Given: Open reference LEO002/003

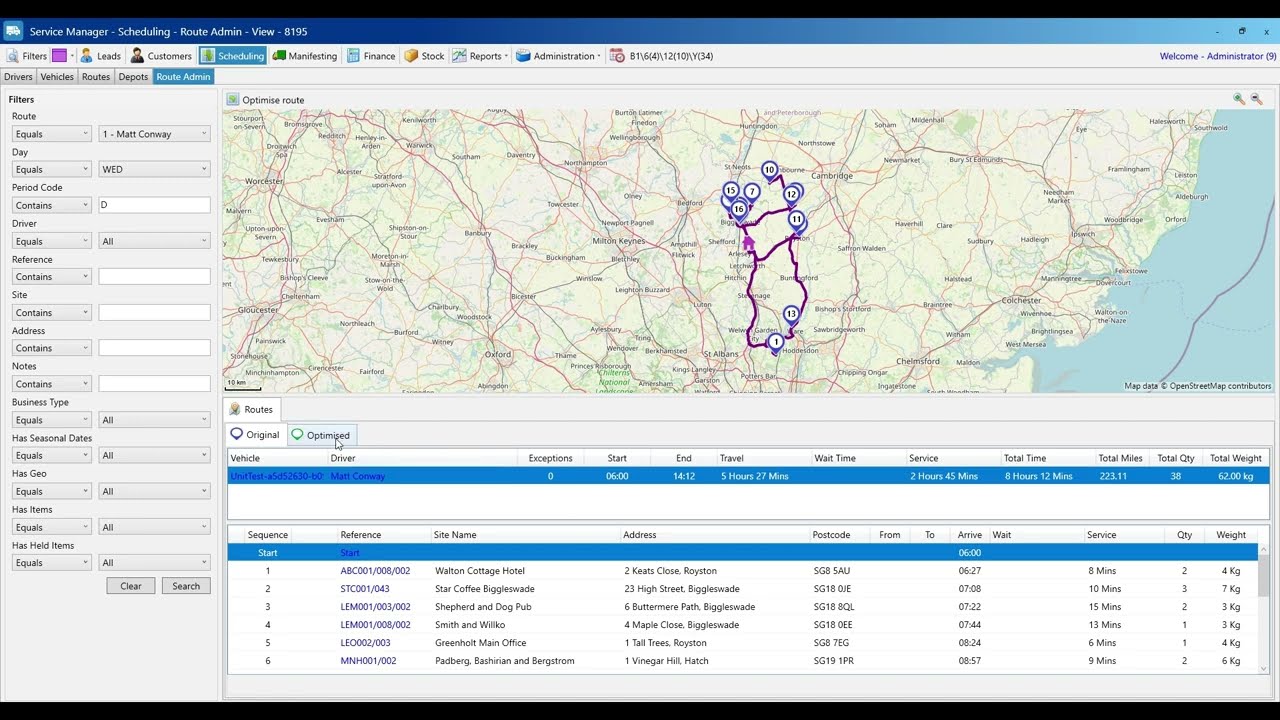Looking at the screenshot, I should (x=365, y=643).
